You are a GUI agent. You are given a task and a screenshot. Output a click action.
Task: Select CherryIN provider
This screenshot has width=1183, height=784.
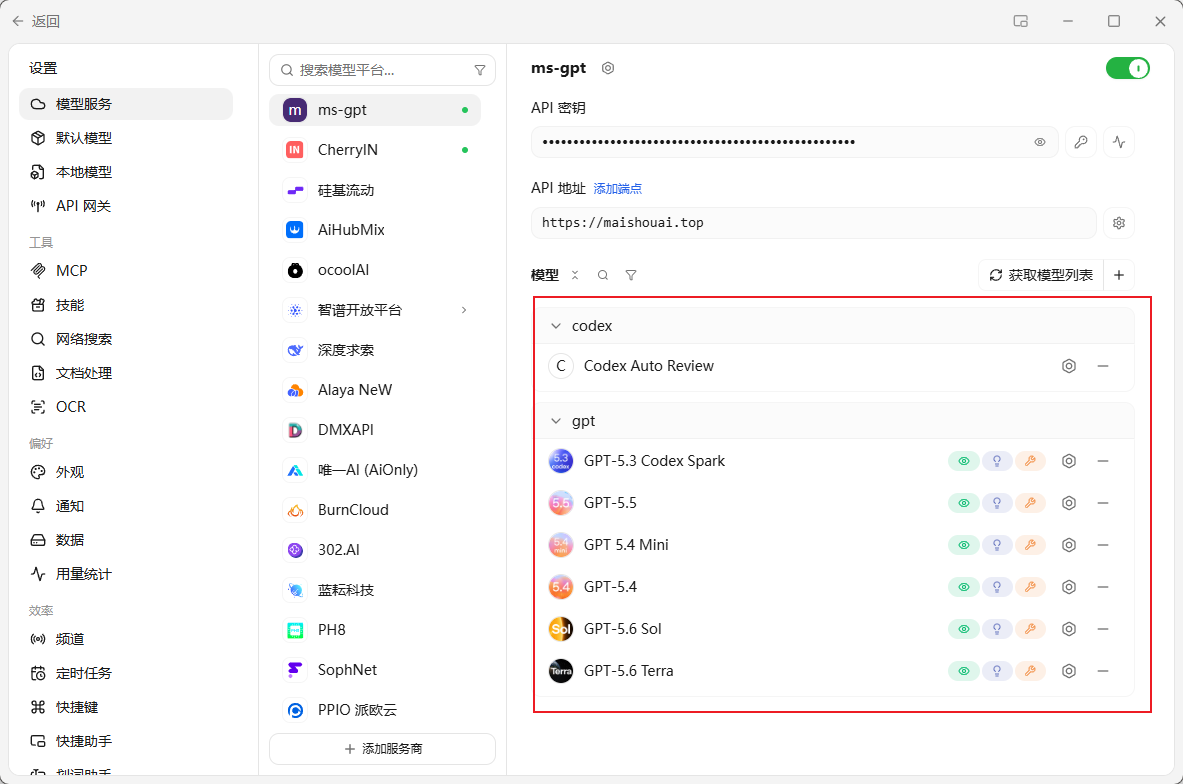[x=375, y=150]
